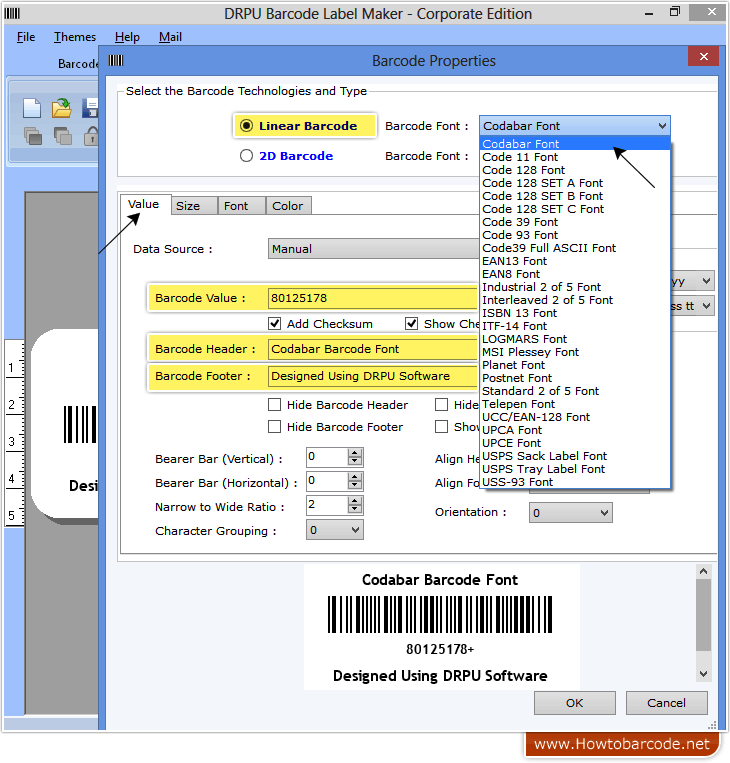Click the barcode icon in Barcode Properties title

(x=116, y=61)
